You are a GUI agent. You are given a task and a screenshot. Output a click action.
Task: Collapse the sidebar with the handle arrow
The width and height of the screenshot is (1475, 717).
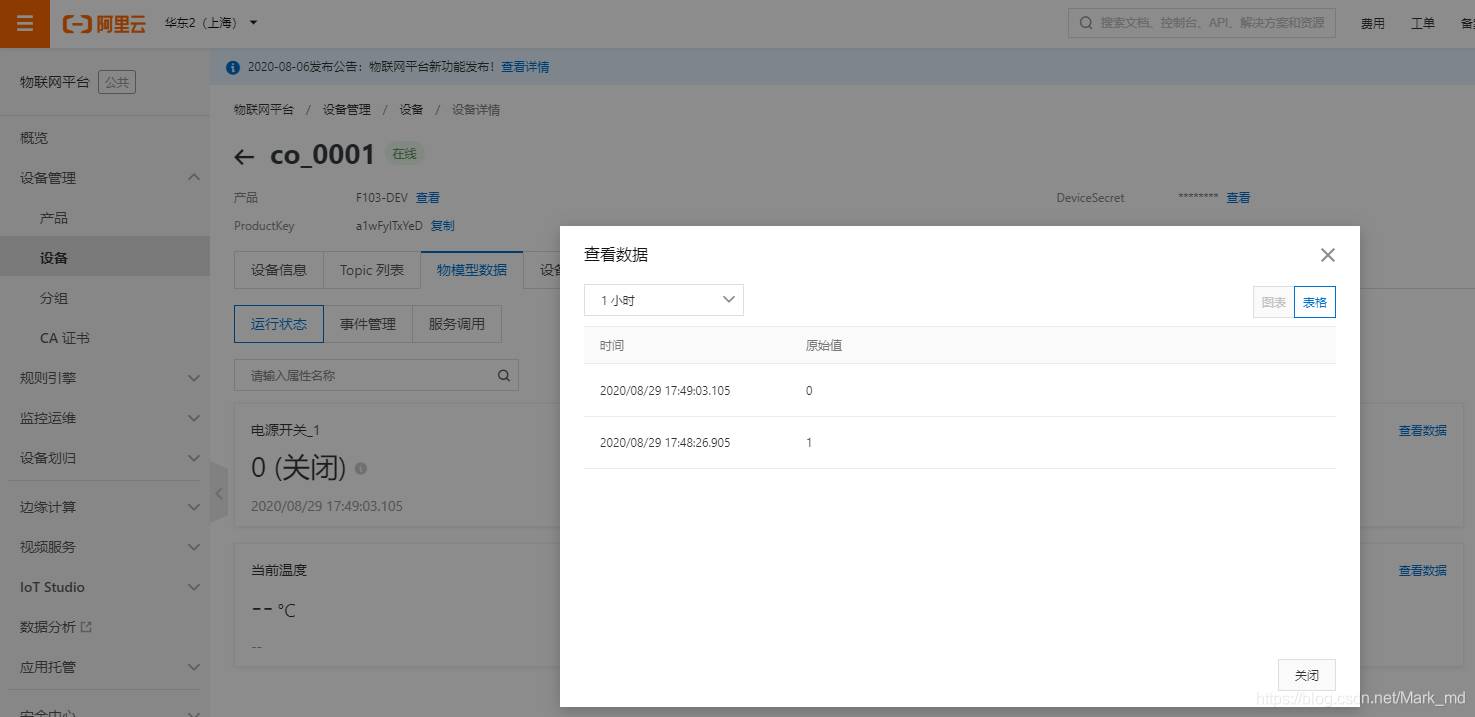coord(219,493)
